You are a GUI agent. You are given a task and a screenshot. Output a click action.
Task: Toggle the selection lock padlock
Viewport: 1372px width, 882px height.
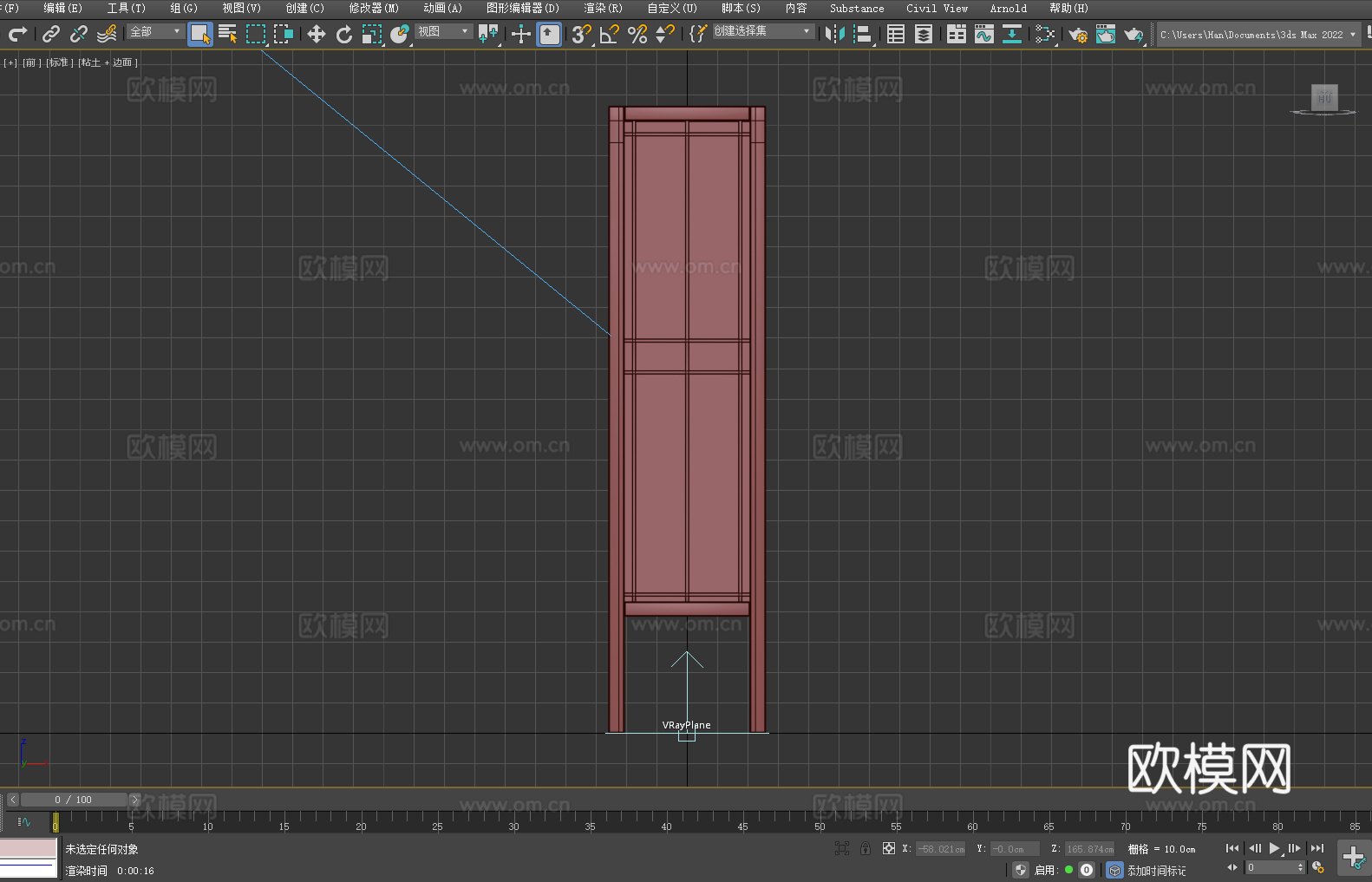coord(865,848)
